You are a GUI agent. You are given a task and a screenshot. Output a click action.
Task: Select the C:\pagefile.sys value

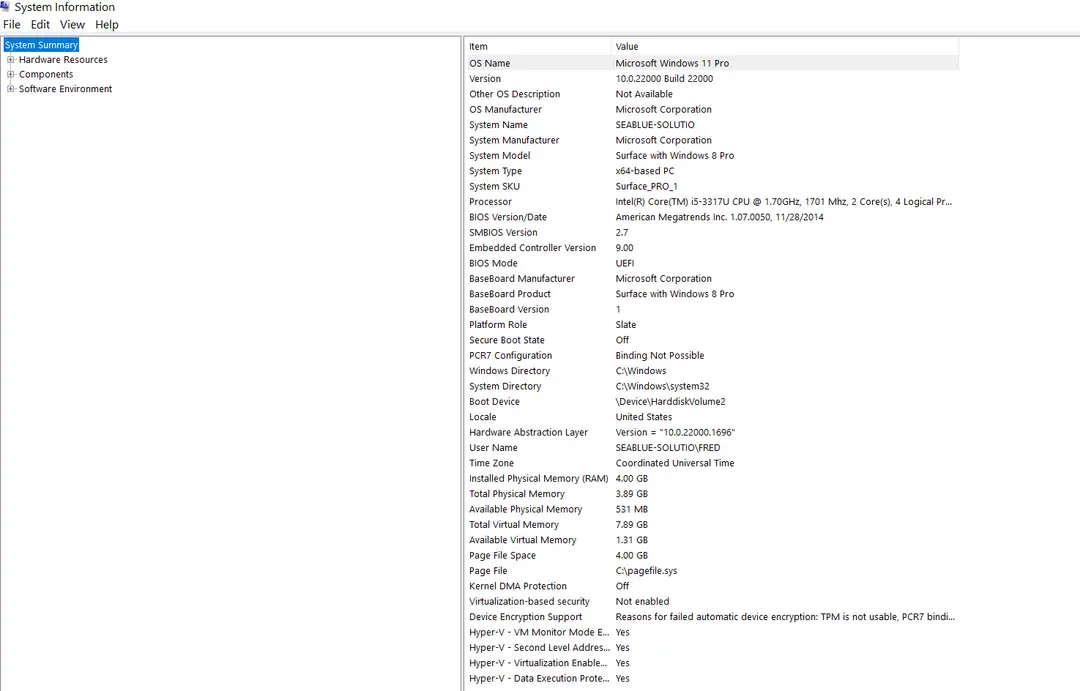647,571
